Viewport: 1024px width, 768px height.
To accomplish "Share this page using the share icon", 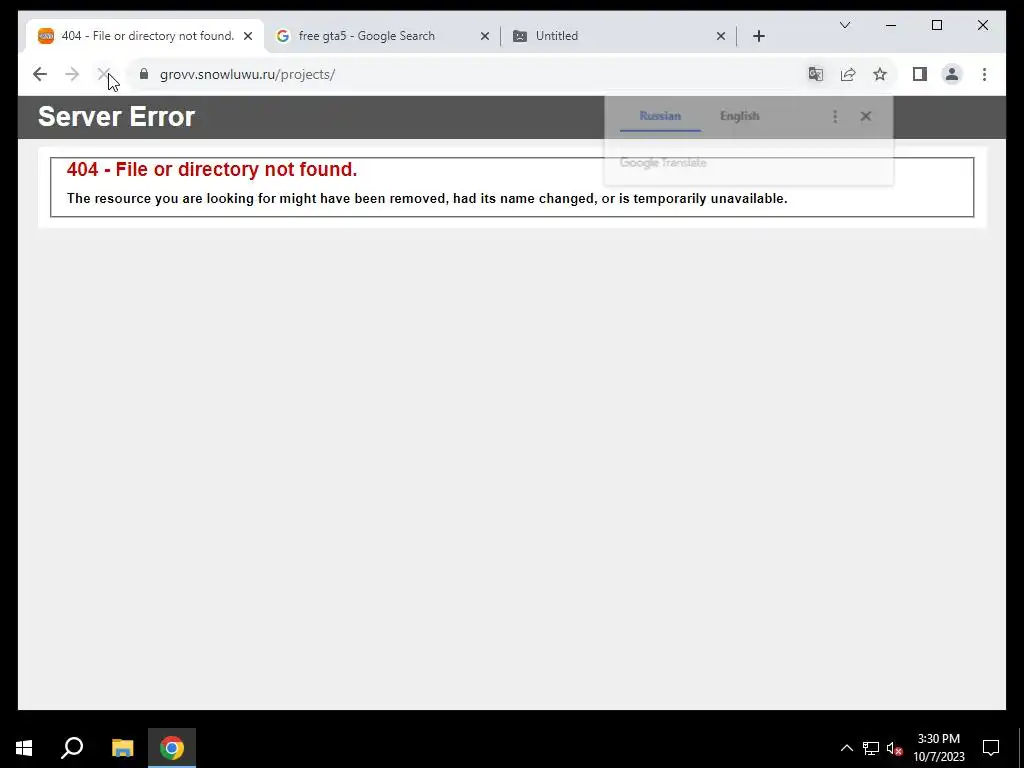I will 848,74.
